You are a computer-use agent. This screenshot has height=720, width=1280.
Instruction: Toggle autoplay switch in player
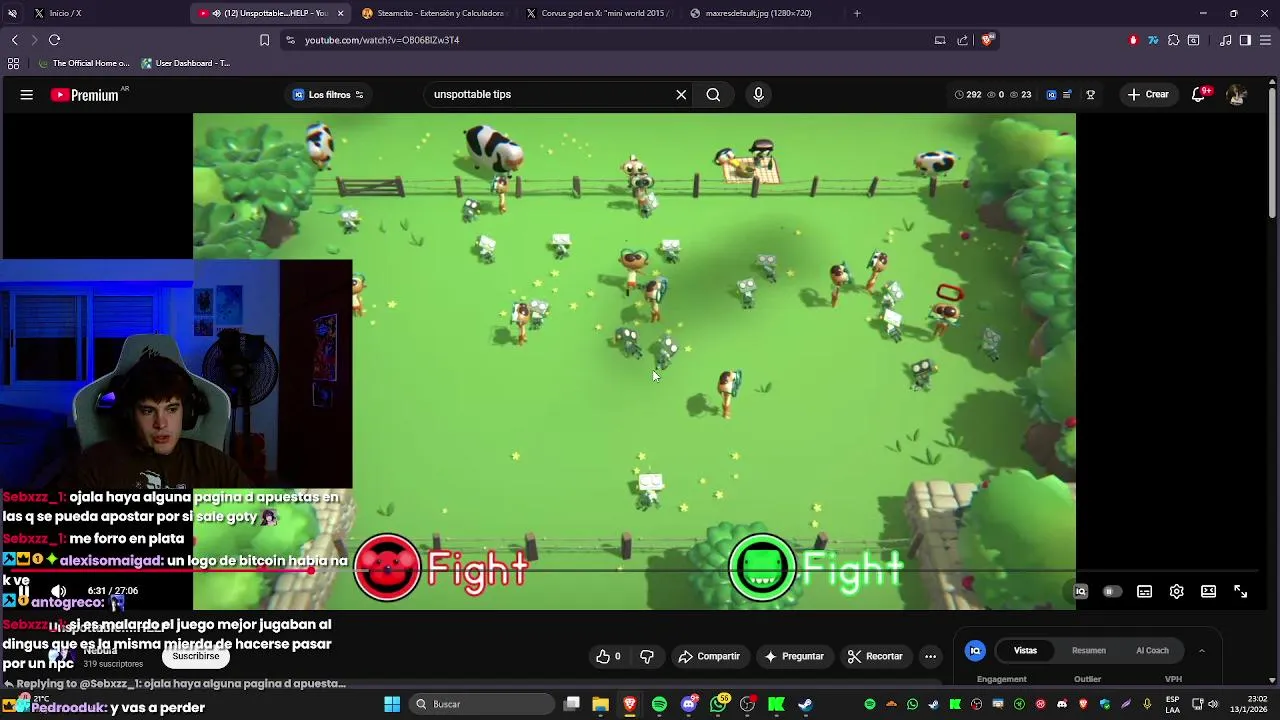(x=1111, y=592)
